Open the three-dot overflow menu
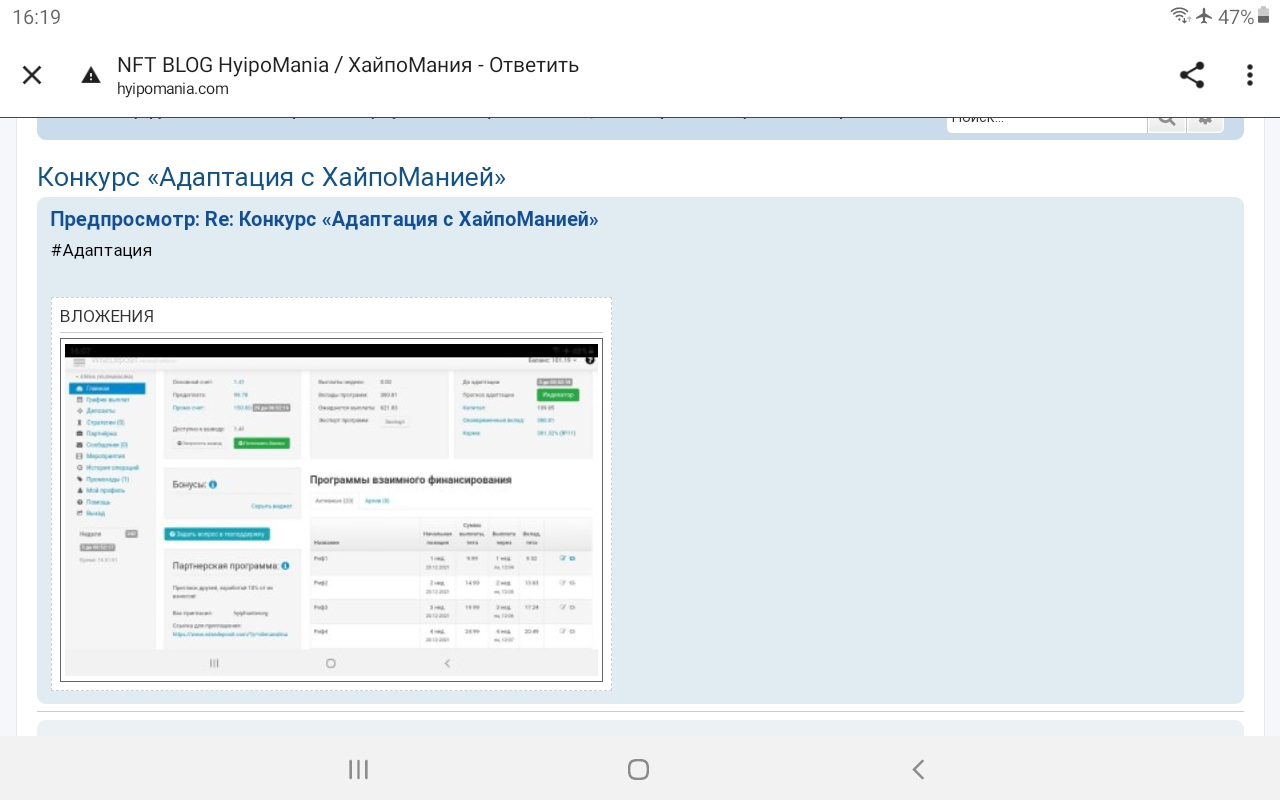This screenshot has height=800, width=1280. coord(1249,75)
